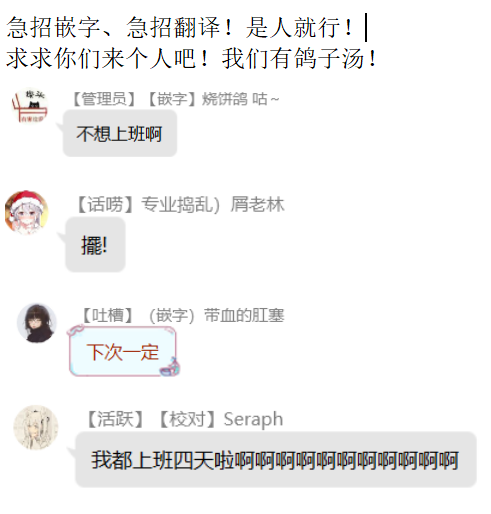Image resolution: width=491 pixels, height=514 pixels.
Task: Open Seraph's sketch avatar
Action: (36, 427)
